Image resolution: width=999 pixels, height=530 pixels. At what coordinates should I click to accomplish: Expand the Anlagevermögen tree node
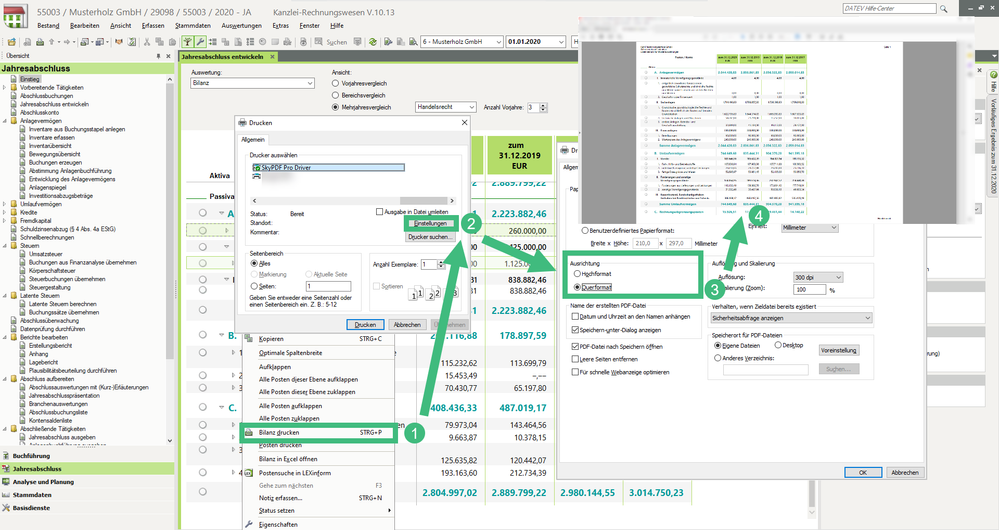click(5, 120)
